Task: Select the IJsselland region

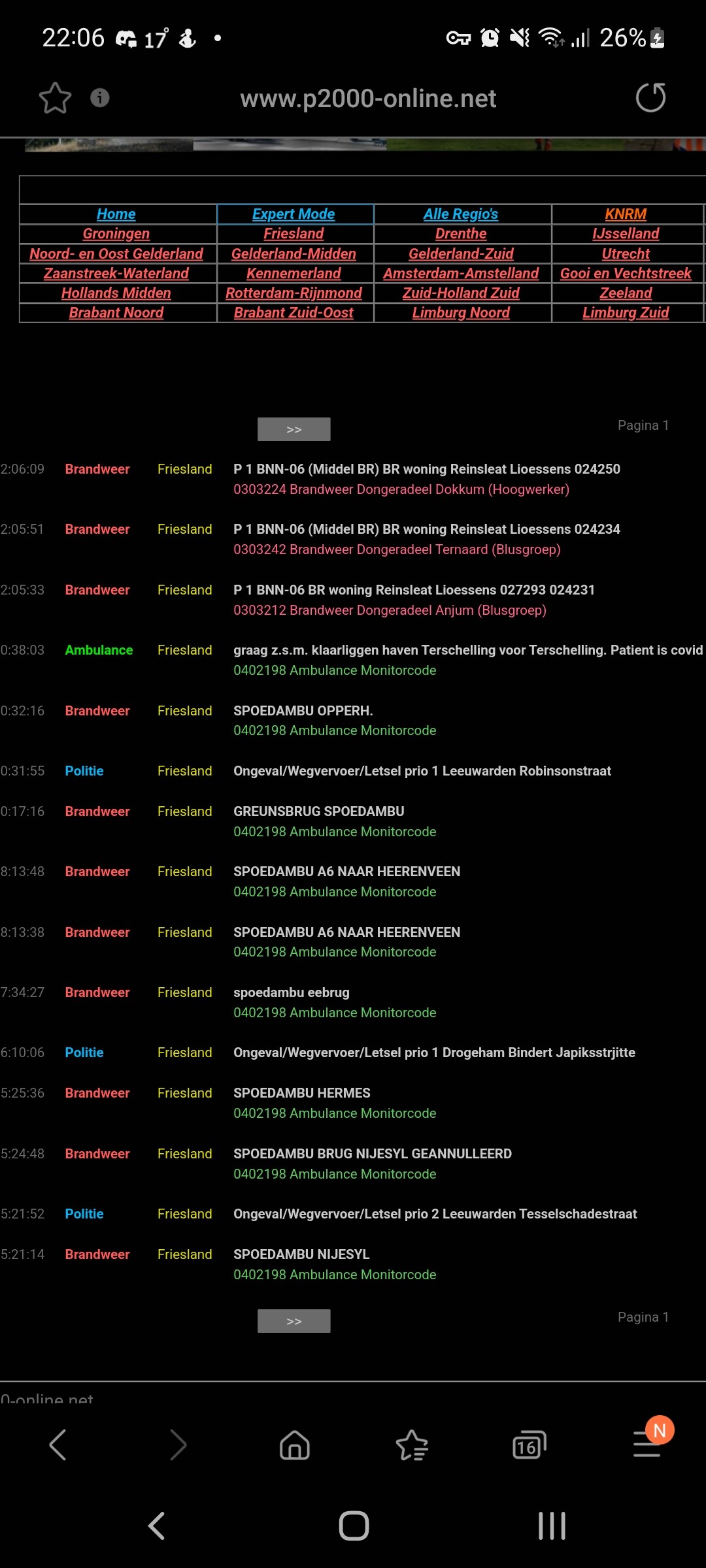Action: coord(626,234)
